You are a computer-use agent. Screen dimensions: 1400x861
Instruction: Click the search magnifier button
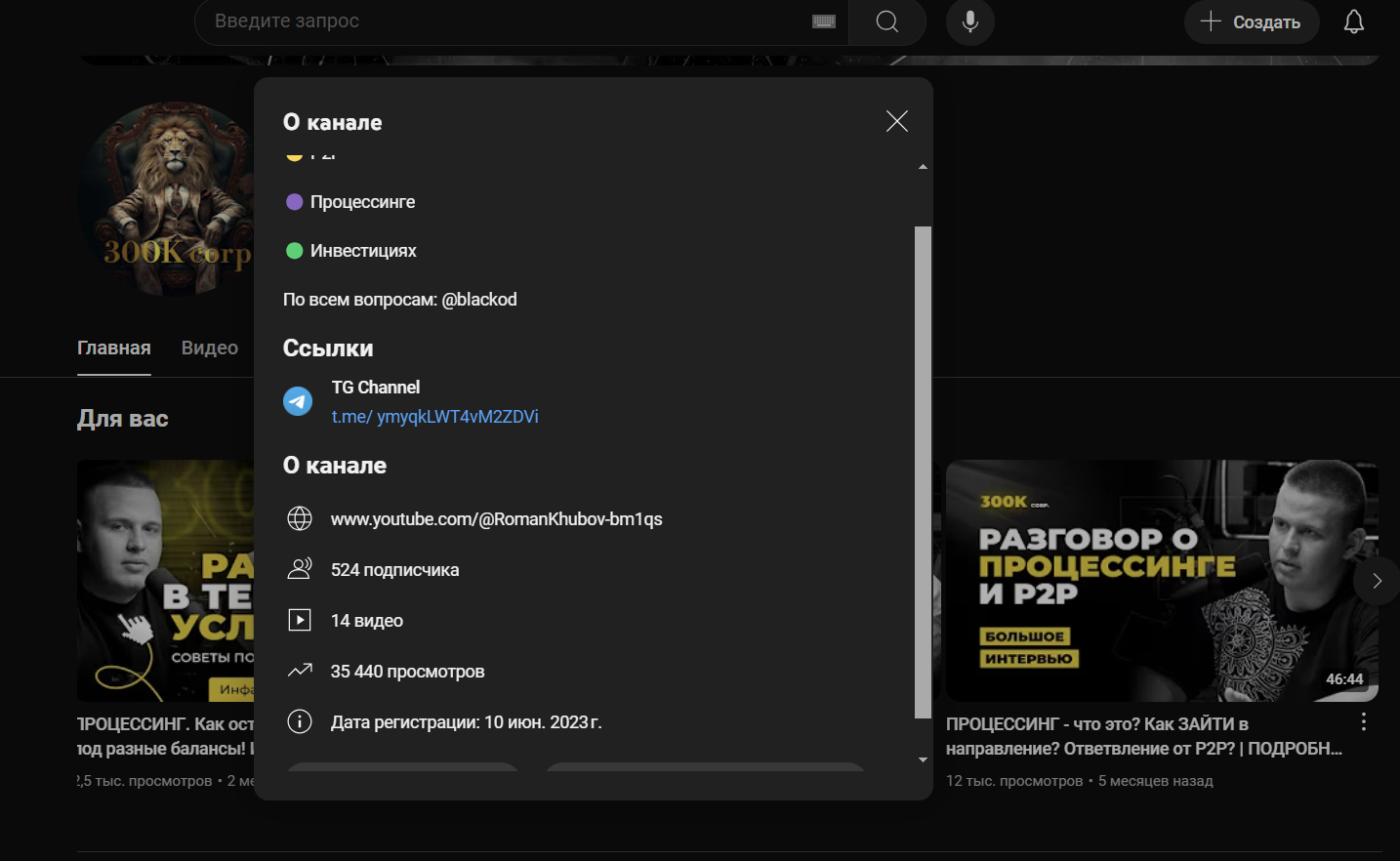click(886, 21)
